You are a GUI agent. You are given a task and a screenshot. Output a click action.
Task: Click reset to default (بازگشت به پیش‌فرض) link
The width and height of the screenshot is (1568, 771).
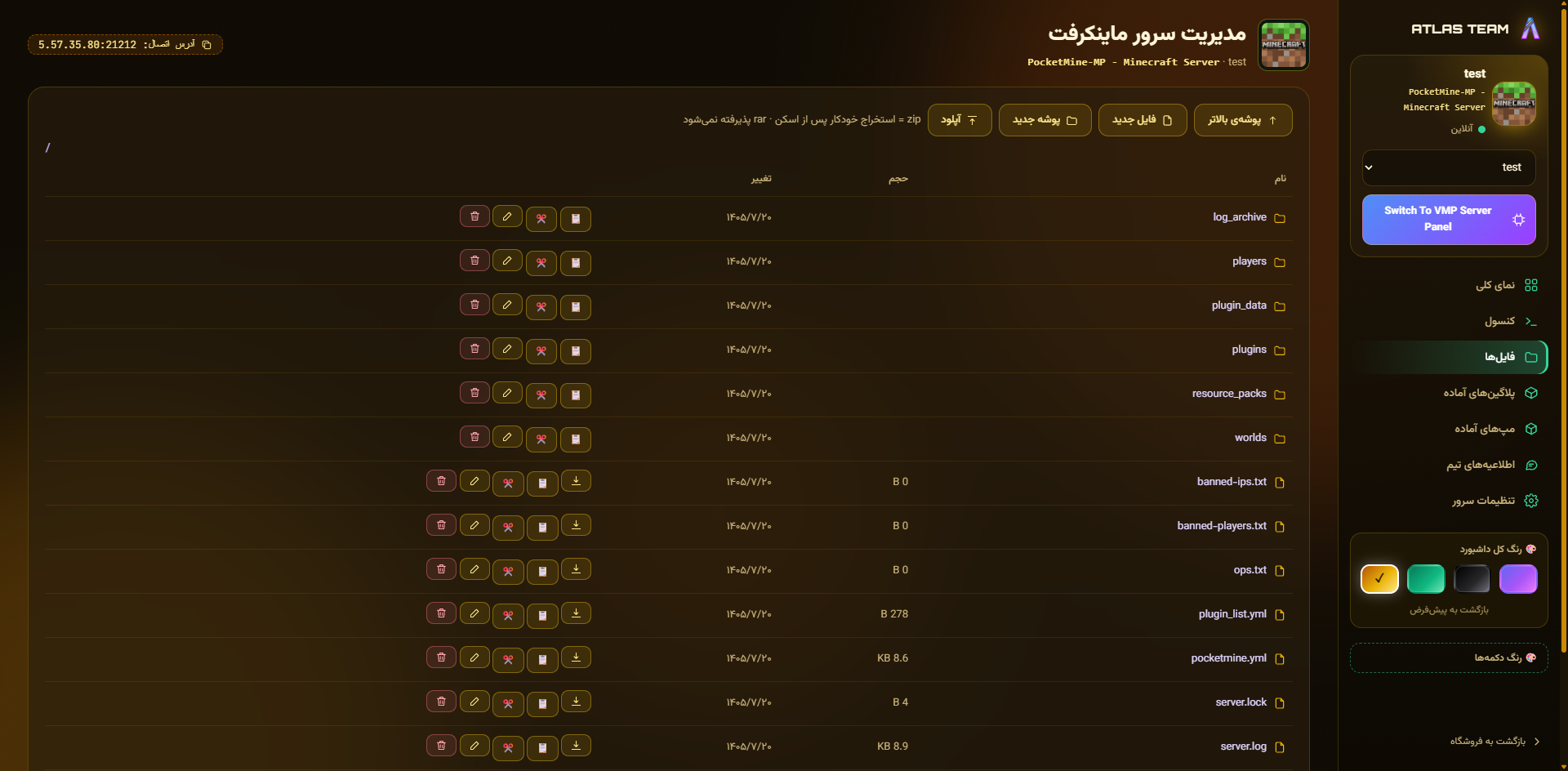(x=1449, y=609)
